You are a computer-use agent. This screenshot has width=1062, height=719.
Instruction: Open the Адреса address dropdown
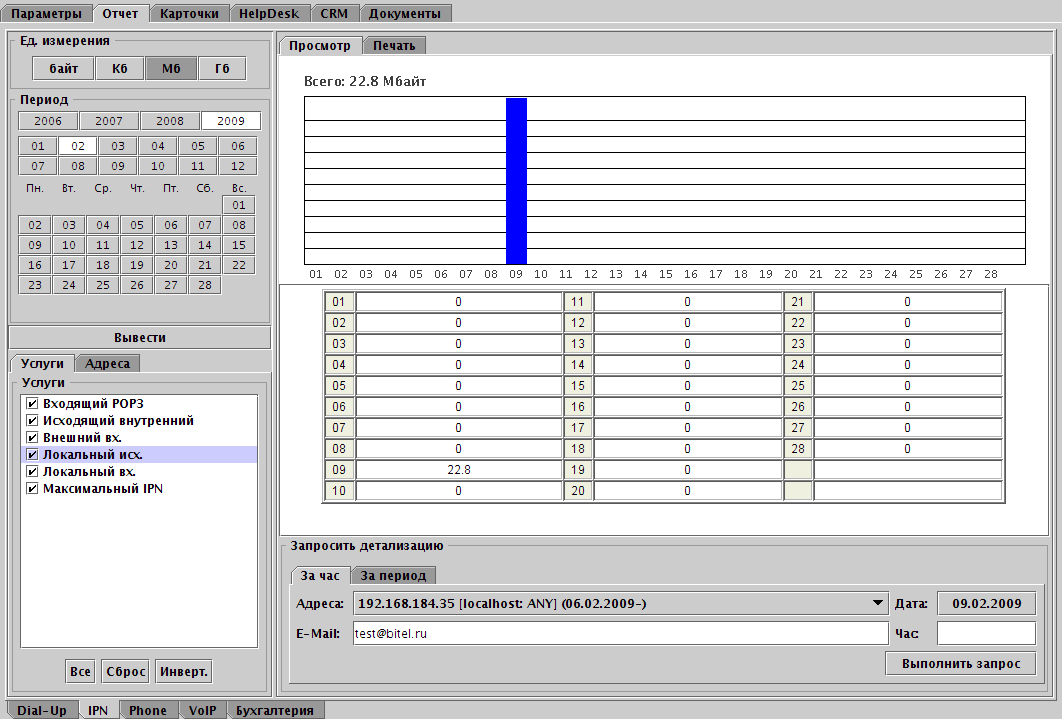coord(878,603)
